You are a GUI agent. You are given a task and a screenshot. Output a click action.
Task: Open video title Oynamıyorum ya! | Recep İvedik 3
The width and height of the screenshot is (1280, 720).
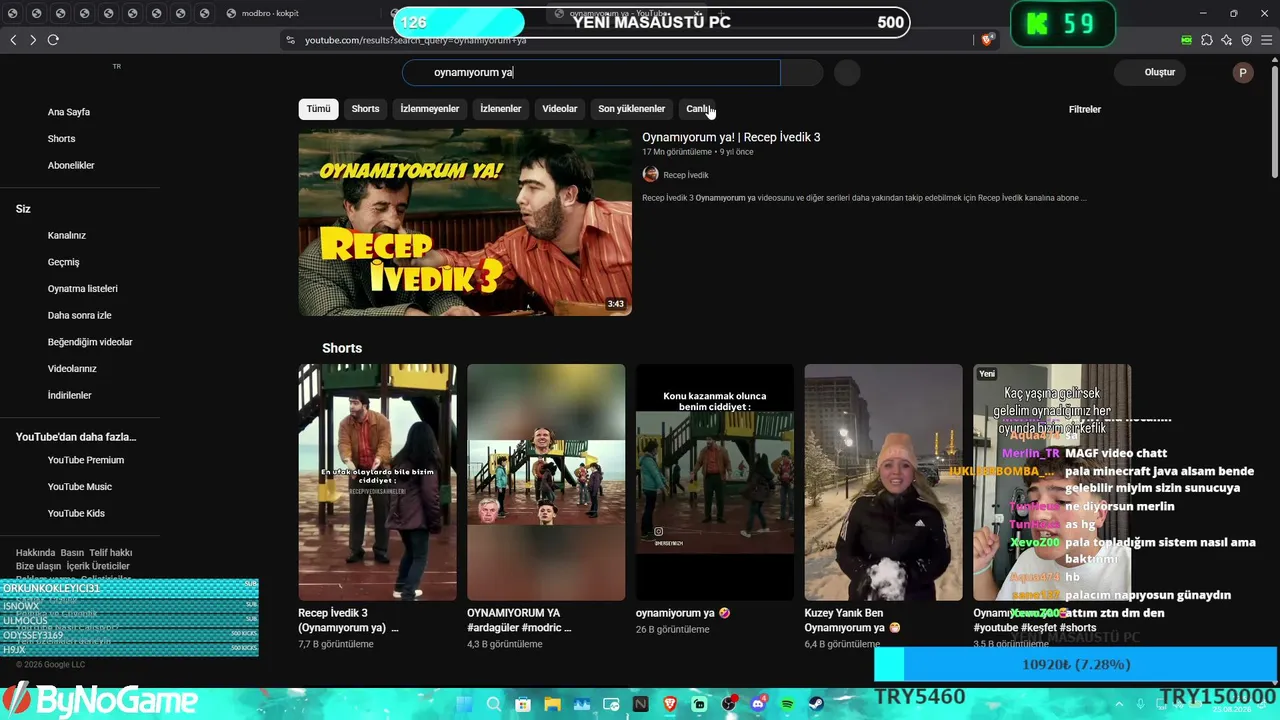point(731,137)
